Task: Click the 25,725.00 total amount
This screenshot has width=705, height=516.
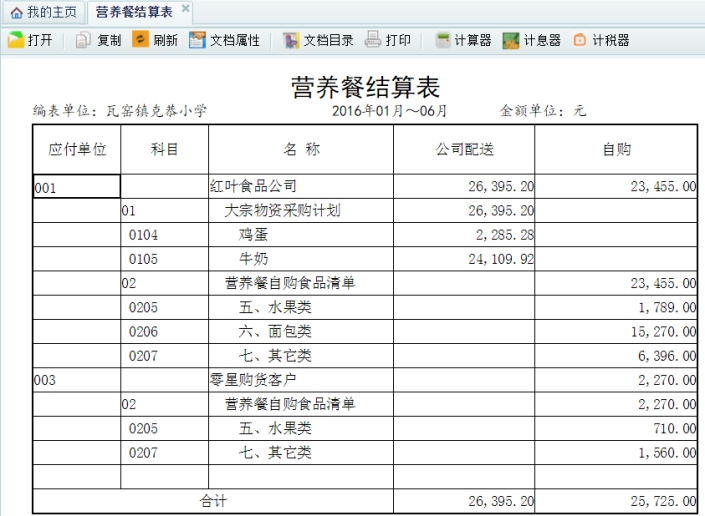Action: tap(616, 501)
